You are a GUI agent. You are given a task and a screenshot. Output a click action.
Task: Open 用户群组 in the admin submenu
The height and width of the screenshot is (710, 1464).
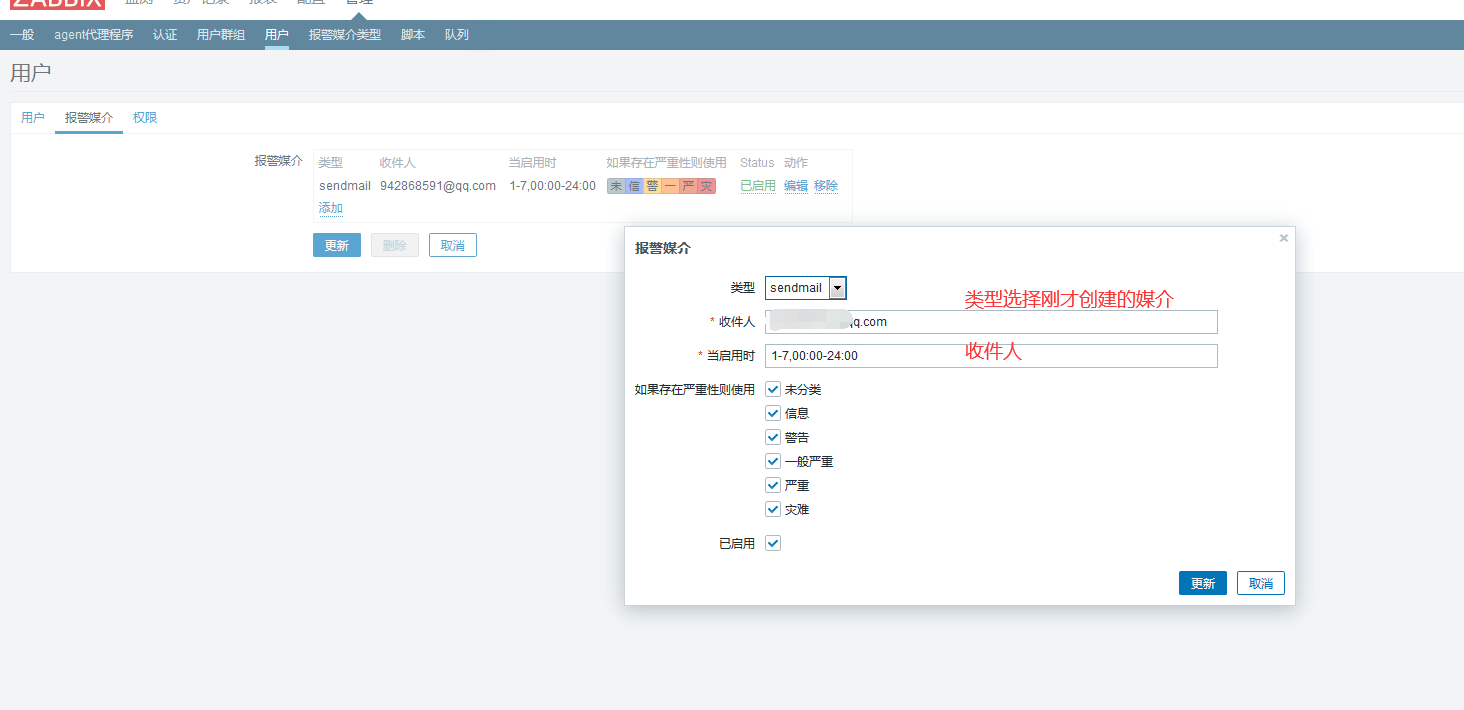click(220, 35)
